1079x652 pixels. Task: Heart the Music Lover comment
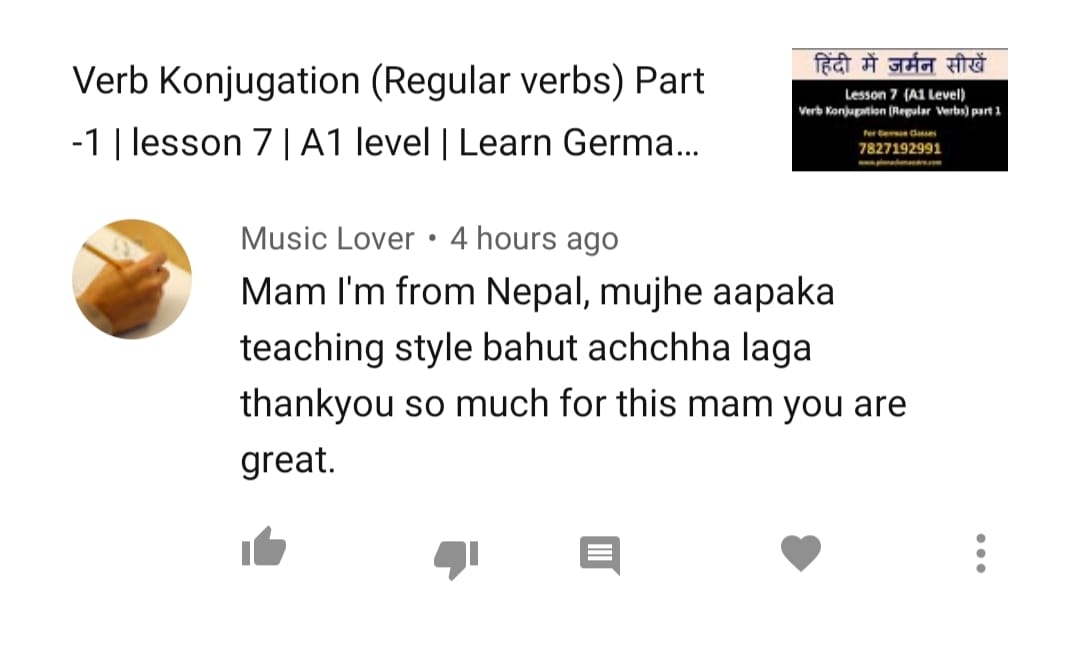tap(801, 553)
